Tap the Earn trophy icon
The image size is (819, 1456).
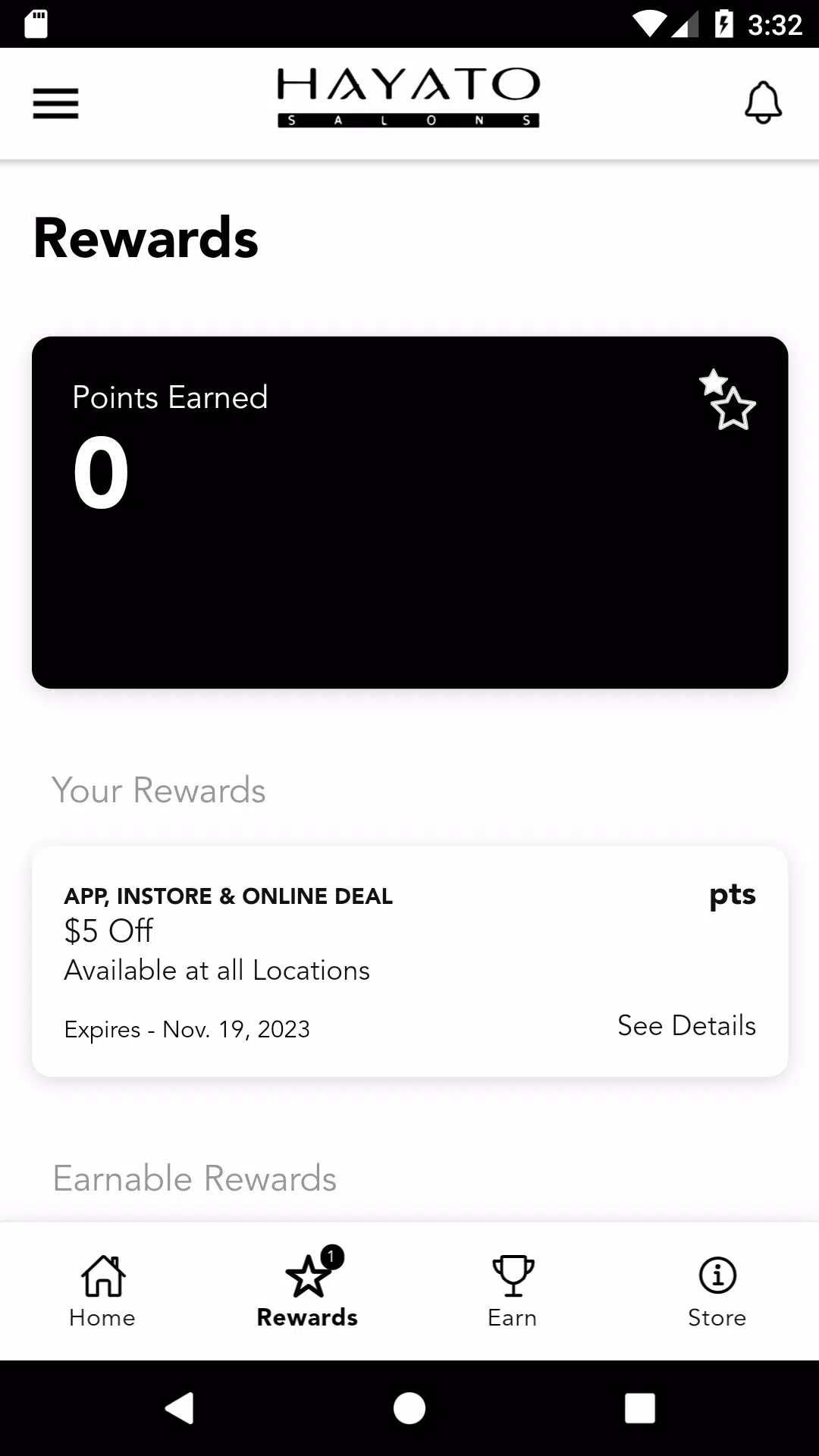click(x=513, y=1276)
